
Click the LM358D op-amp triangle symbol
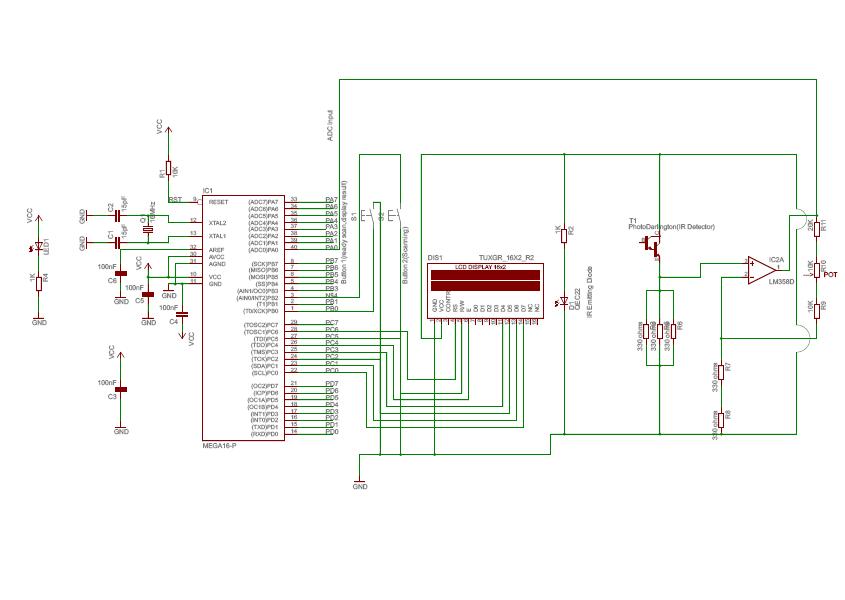(x=761, y=270)
